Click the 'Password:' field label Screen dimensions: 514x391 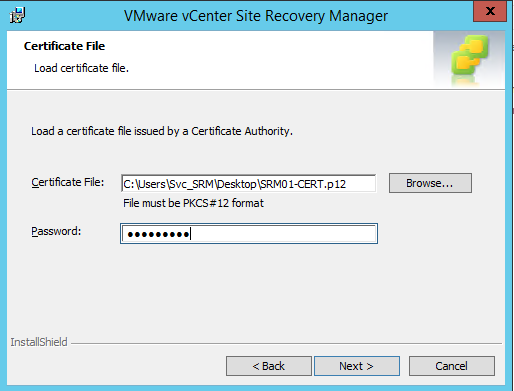(x=56, y=231)
